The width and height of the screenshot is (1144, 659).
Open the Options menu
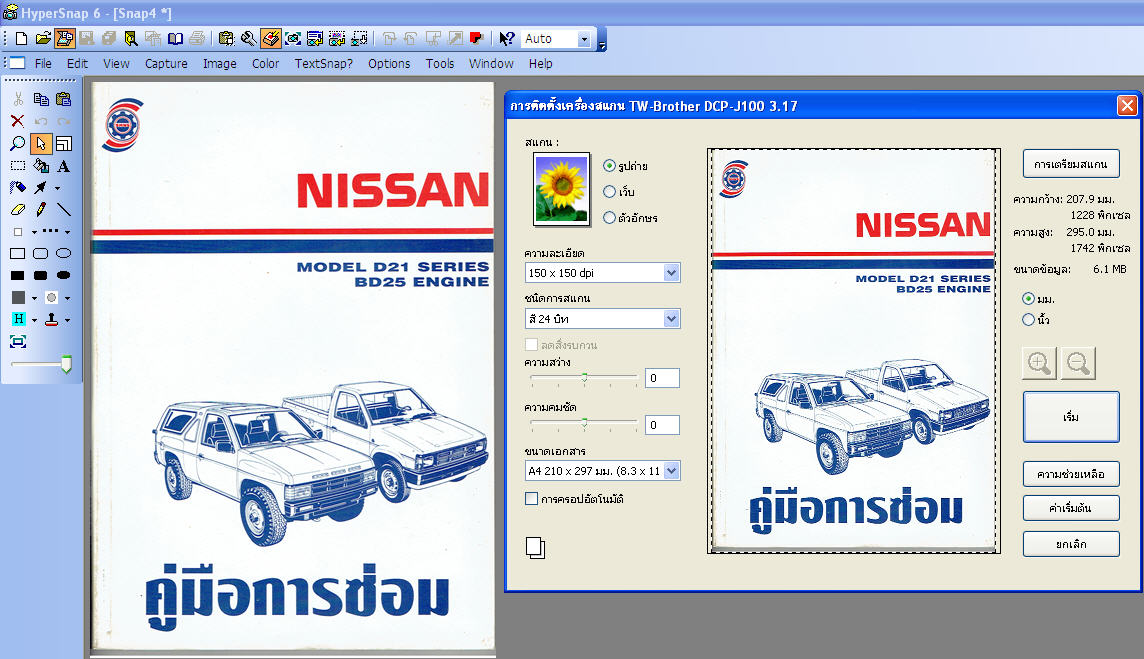pos(389,63)
